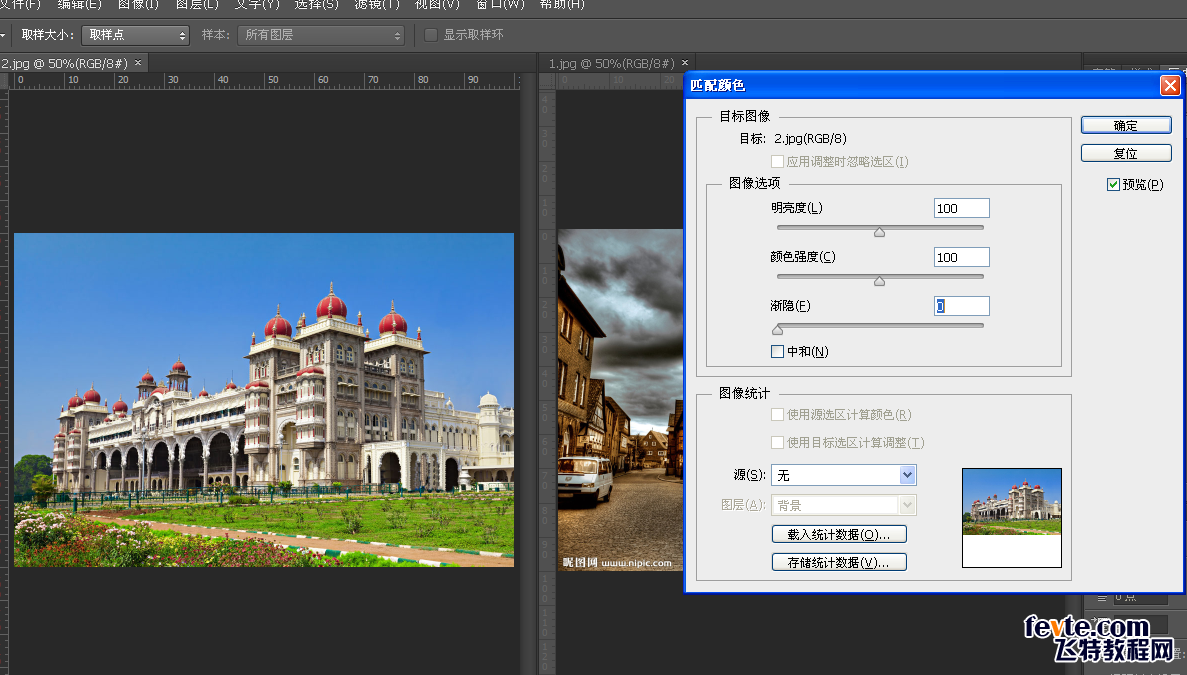Image resolution: width=1187 pixels, height=675 pixels.
Task: Open the 图层(L) menu
Action: pyautogui.click(x=197, y=5)
